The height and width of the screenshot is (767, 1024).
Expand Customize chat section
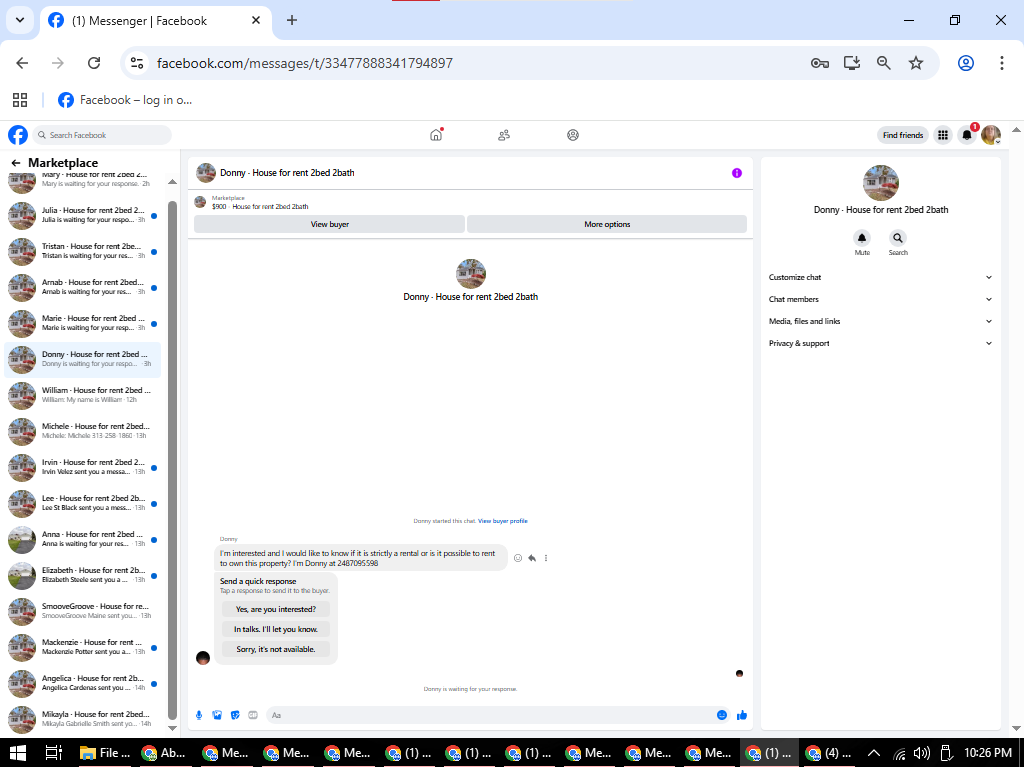(x=880, y=277)
